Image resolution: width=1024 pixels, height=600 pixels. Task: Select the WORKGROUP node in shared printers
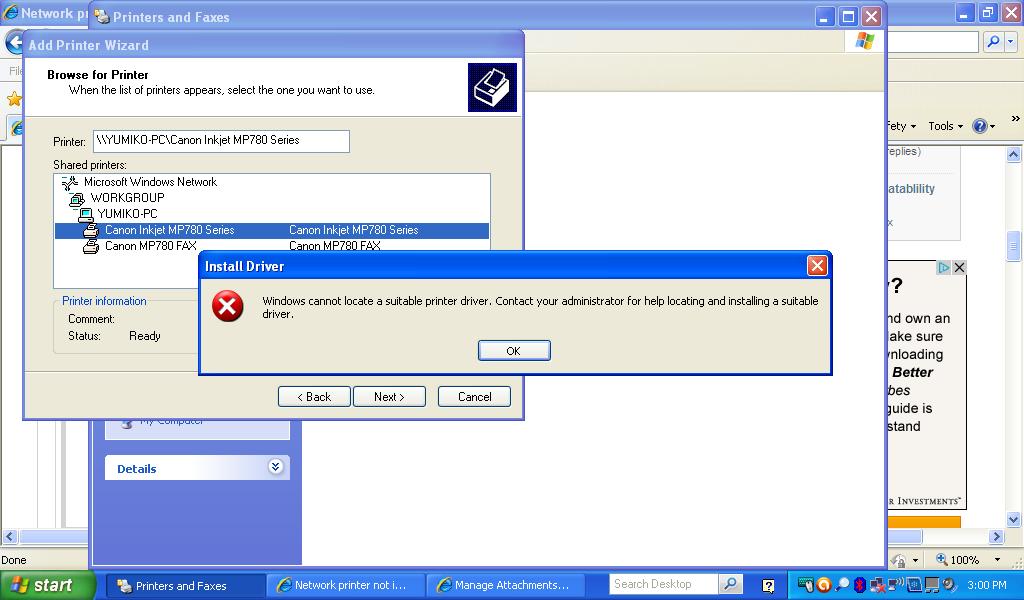tap(127, 198)
